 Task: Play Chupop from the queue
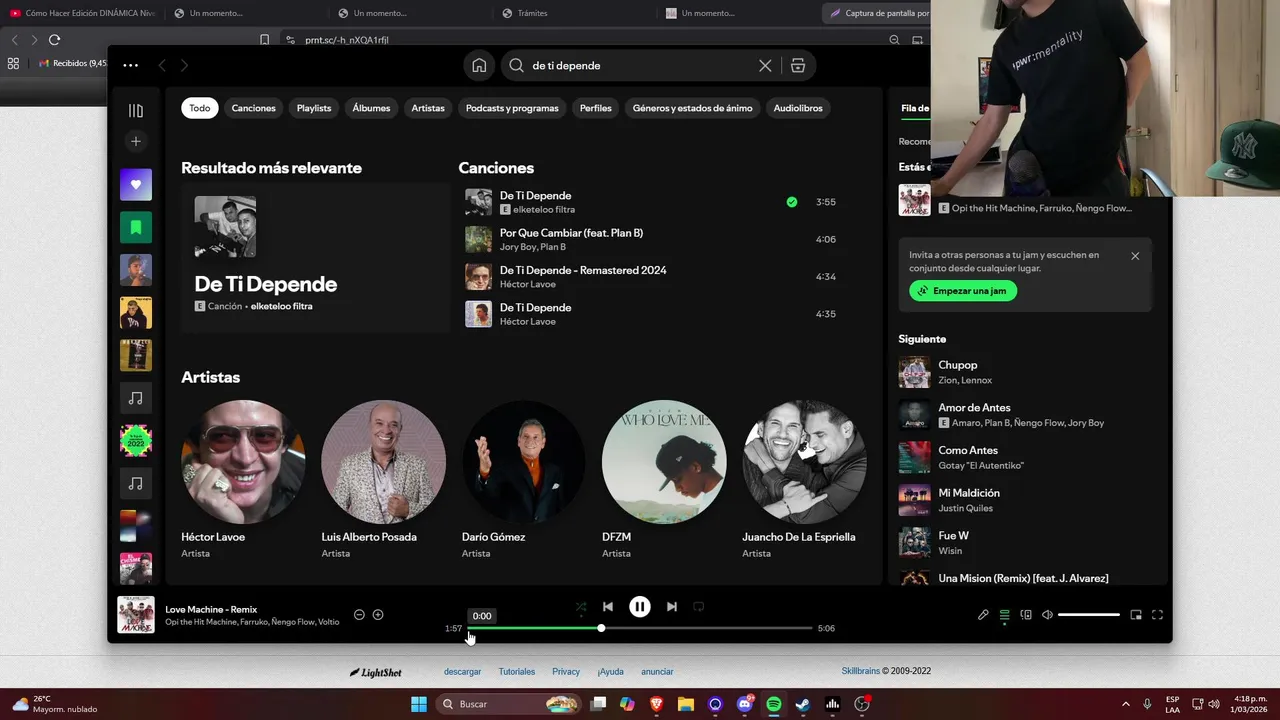click(x=1027, y=372)
